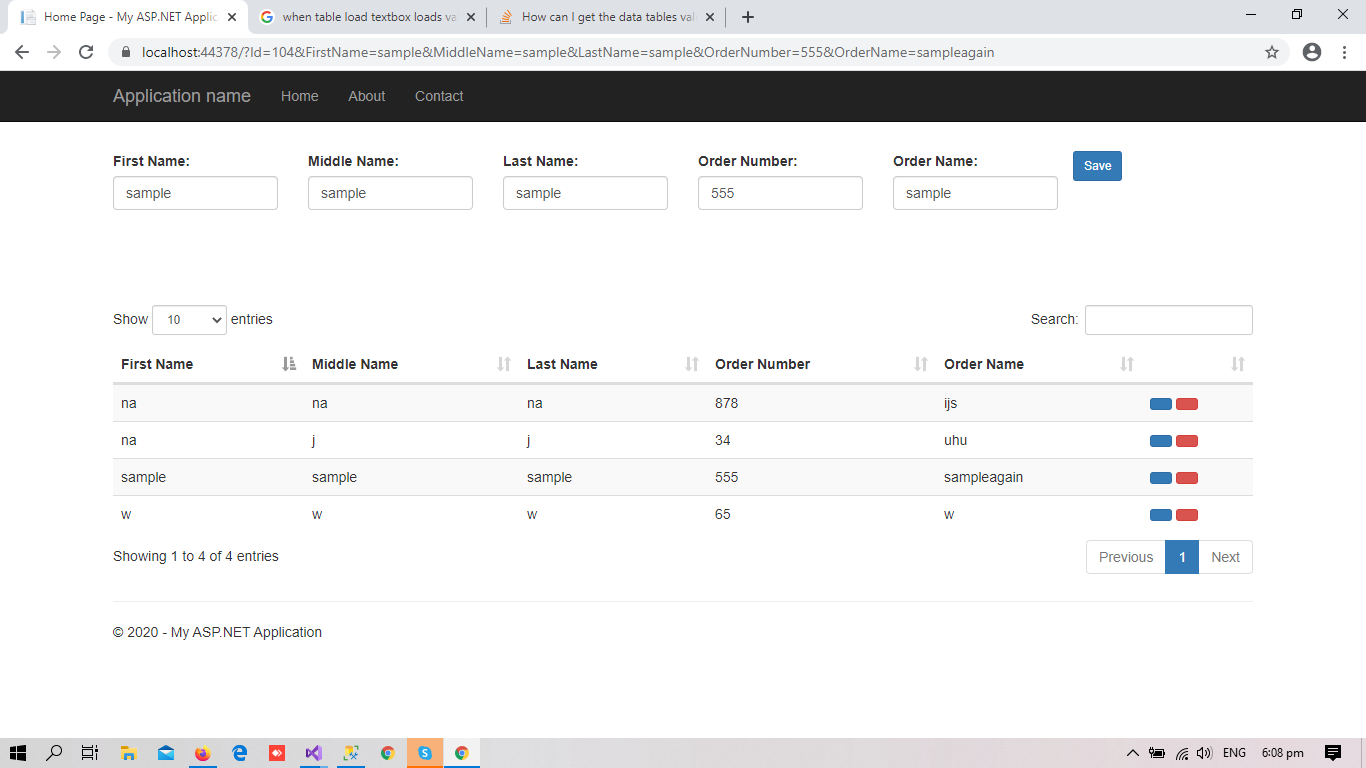
Task: Show hidden system tray icons chevron
Action: coord(1133,753)
